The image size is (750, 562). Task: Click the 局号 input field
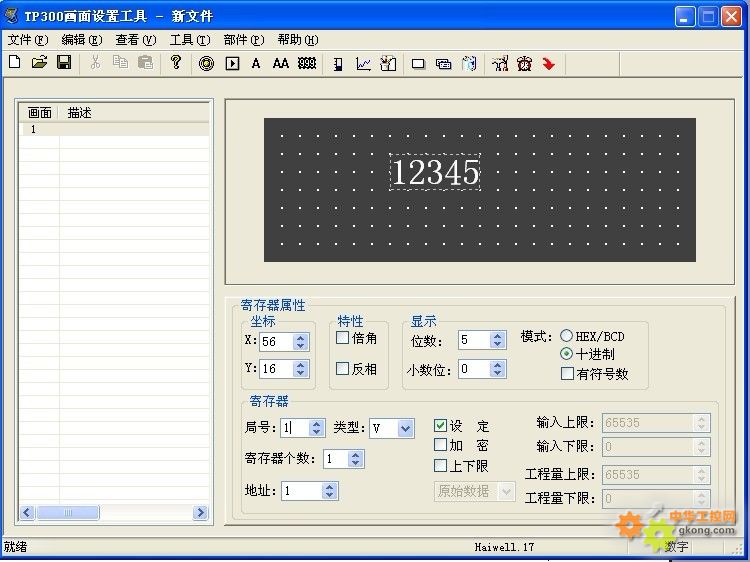click(x=295, y=428)
